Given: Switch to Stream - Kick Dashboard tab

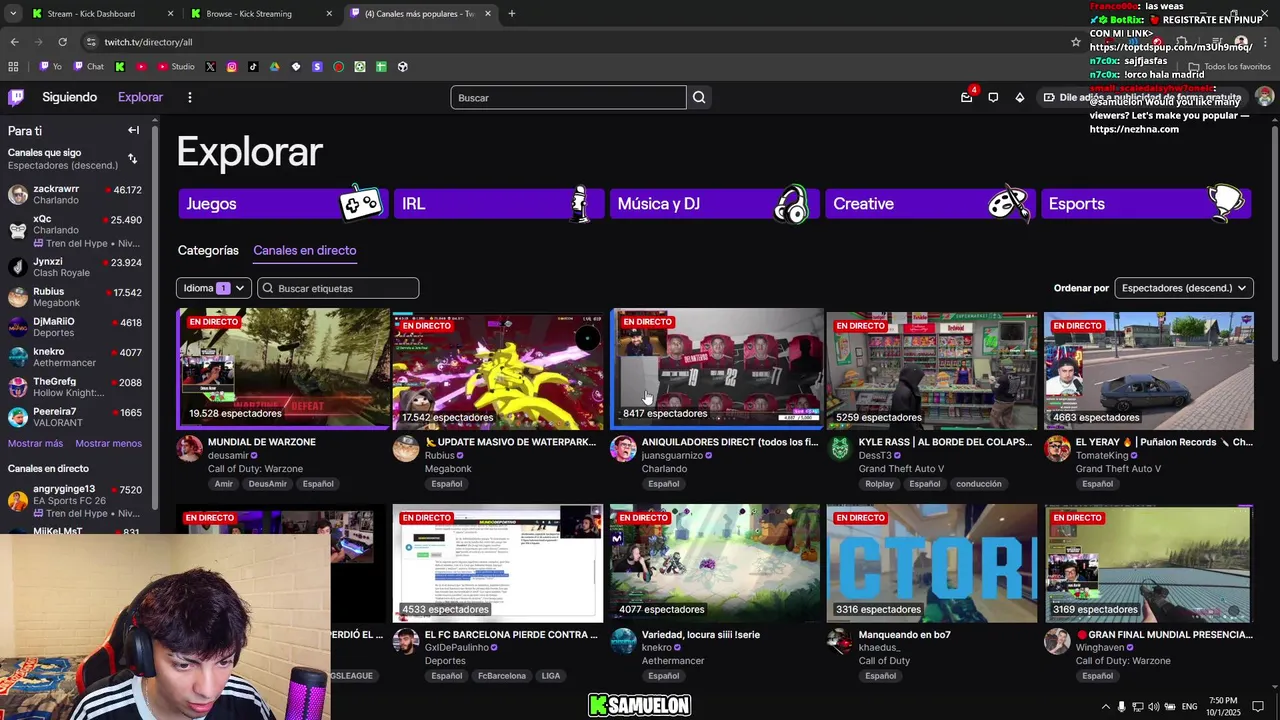Looking at the screenshot, I should (100, 14).
